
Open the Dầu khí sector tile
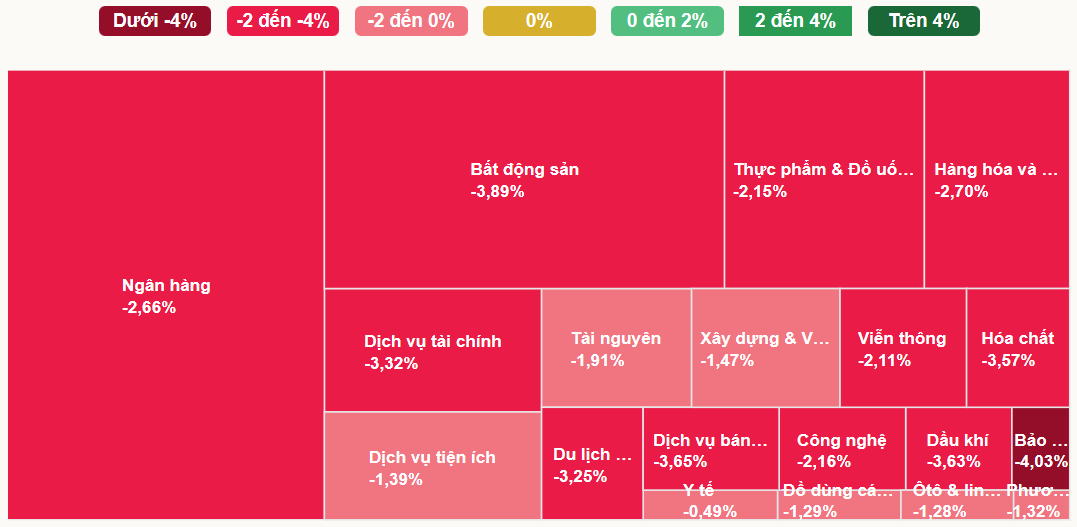click(957, 449)
